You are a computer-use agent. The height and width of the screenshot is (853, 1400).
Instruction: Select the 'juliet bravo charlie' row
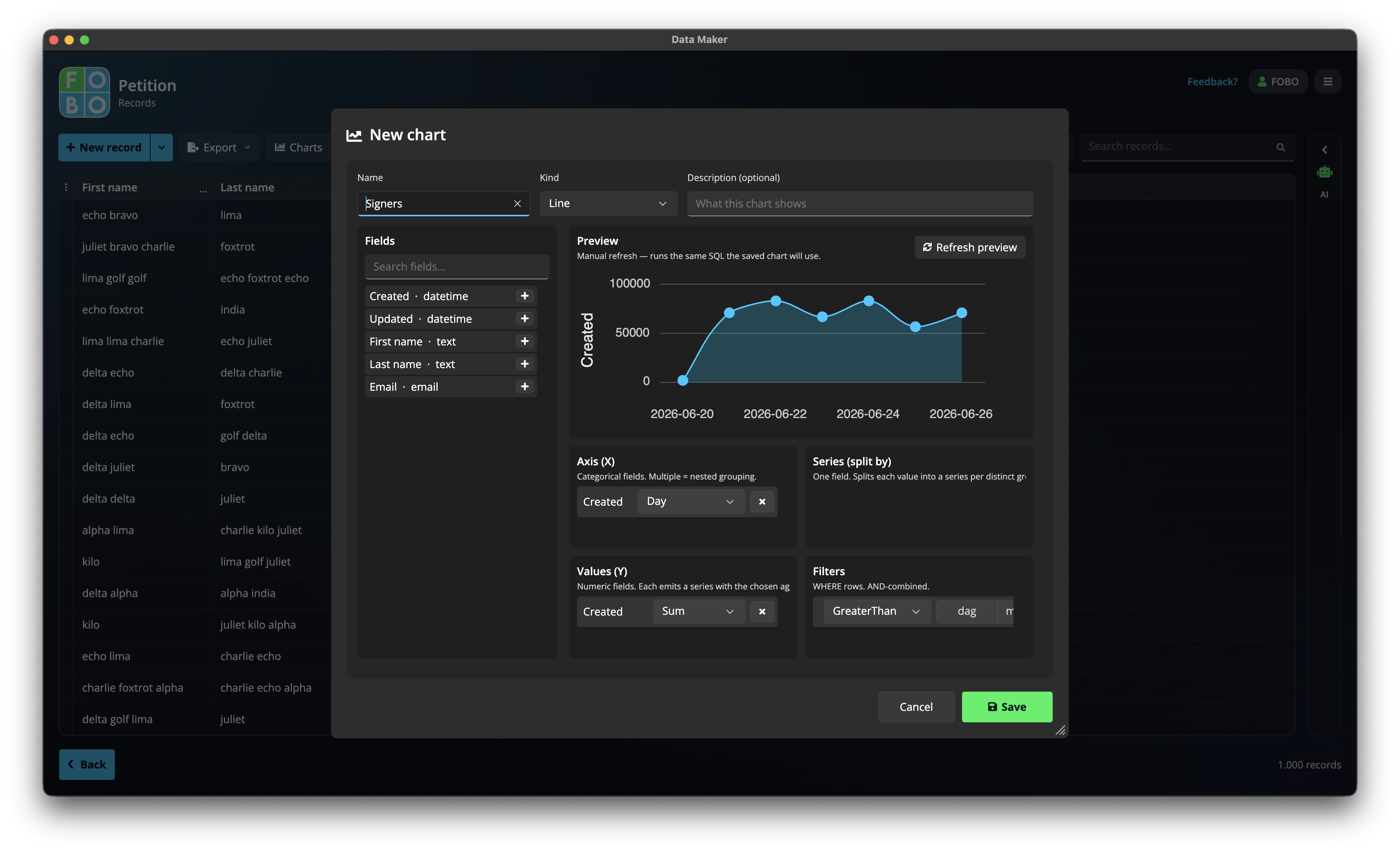(x=128, y=247)
